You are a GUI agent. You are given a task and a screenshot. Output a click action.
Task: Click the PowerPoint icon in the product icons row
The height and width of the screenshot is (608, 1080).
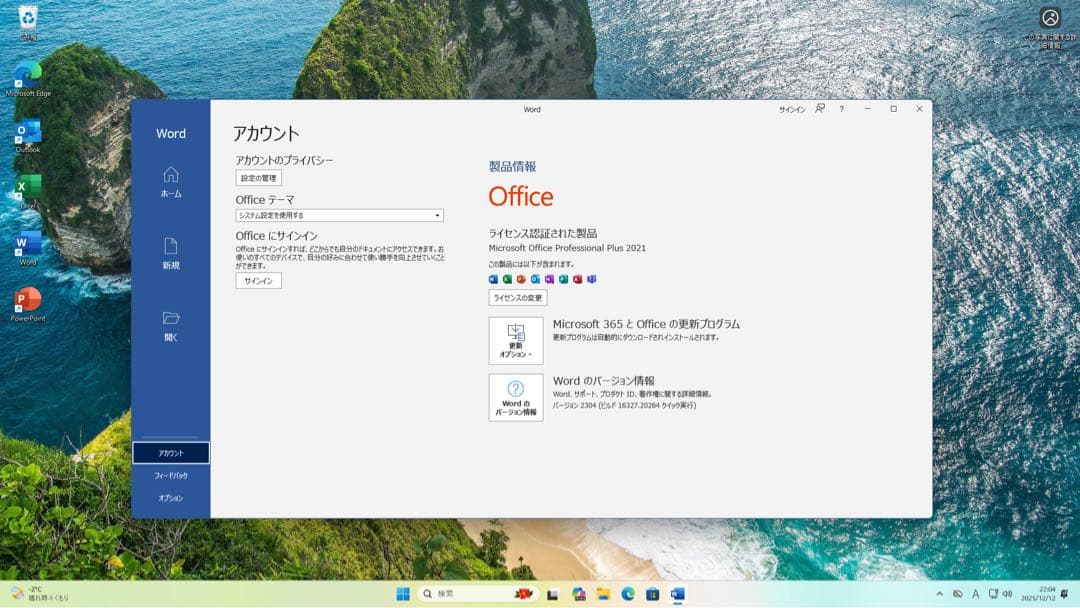click(x=520, y=279)
